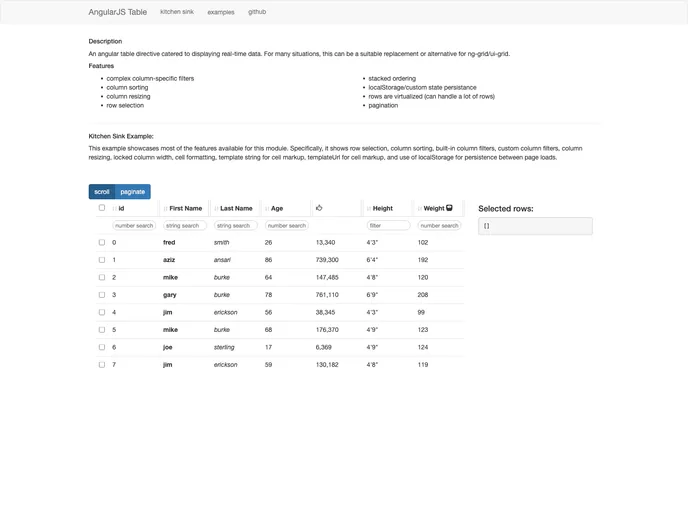Focus the Height filter field
This screenshot has height=512, width=688.
tap(388, 226)
